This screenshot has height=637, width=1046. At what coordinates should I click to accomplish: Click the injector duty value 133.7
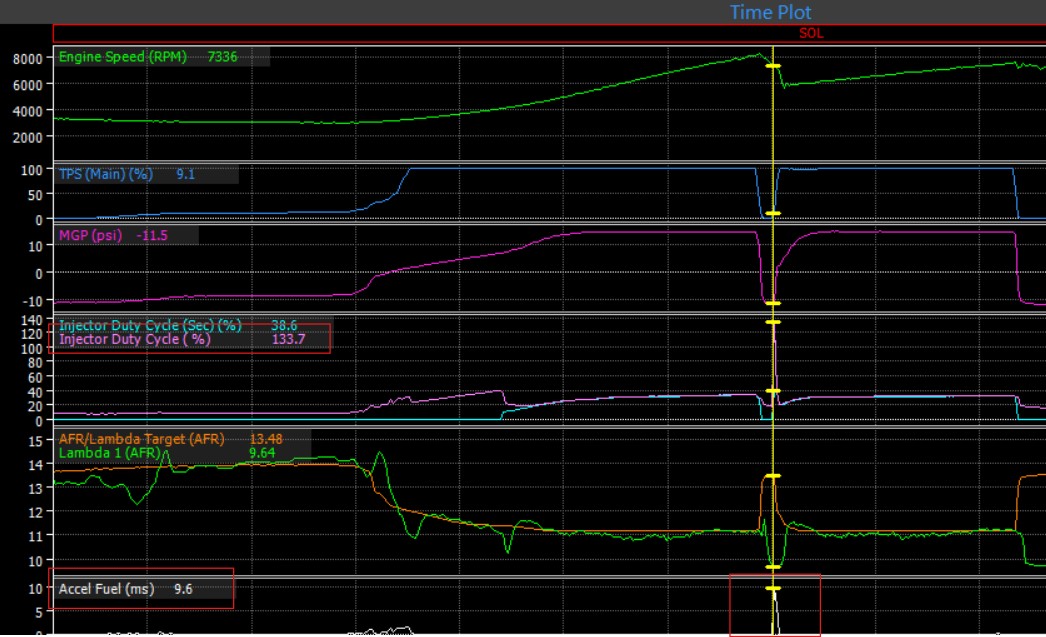click(288, 340)
